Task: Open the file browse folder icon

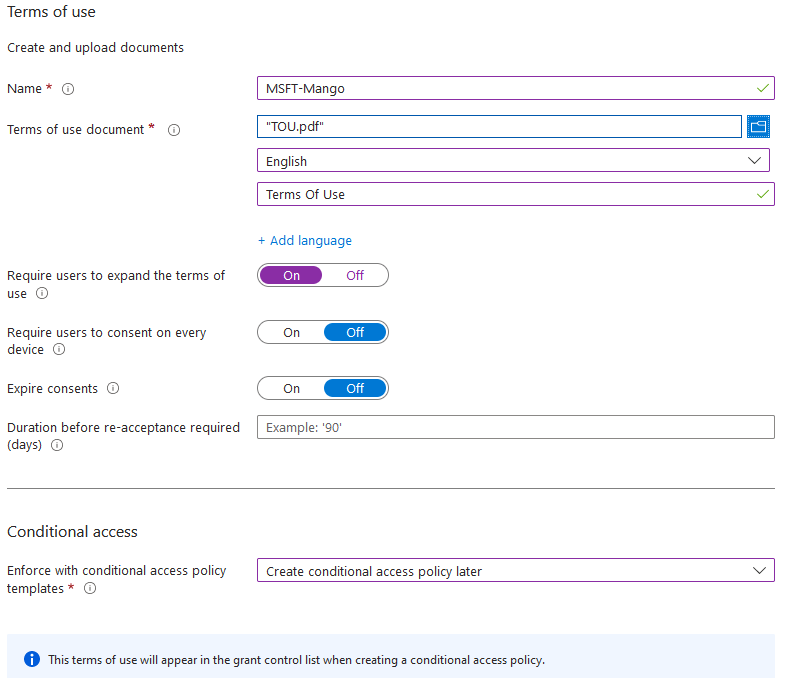Action: (x=758, y=126)
